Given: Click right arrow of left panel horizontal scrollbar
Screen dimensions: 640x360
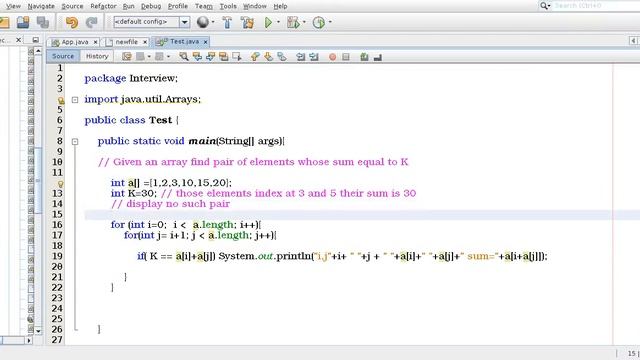Looking at the screenshot, I should coord(29,340).
